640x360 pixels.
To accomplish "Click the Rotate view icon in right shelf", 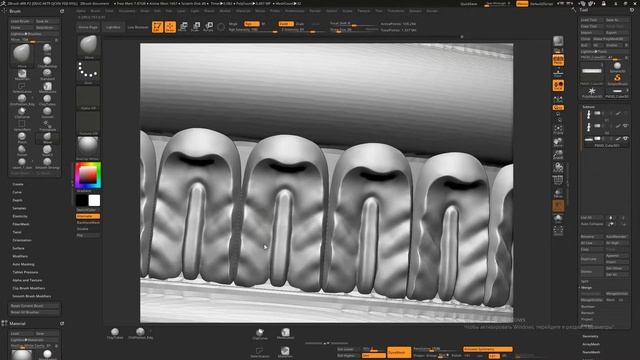I will tap(558, 168).
